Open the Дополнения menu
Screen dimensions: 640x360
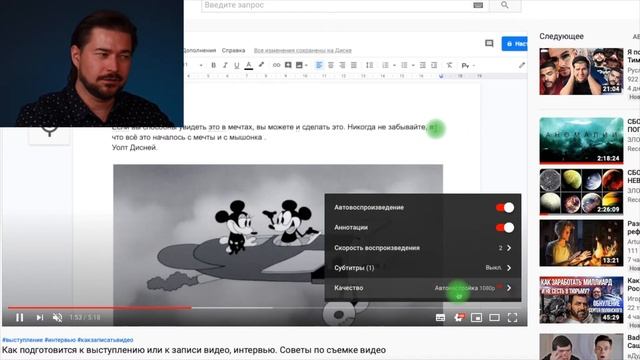coord(200,50)
